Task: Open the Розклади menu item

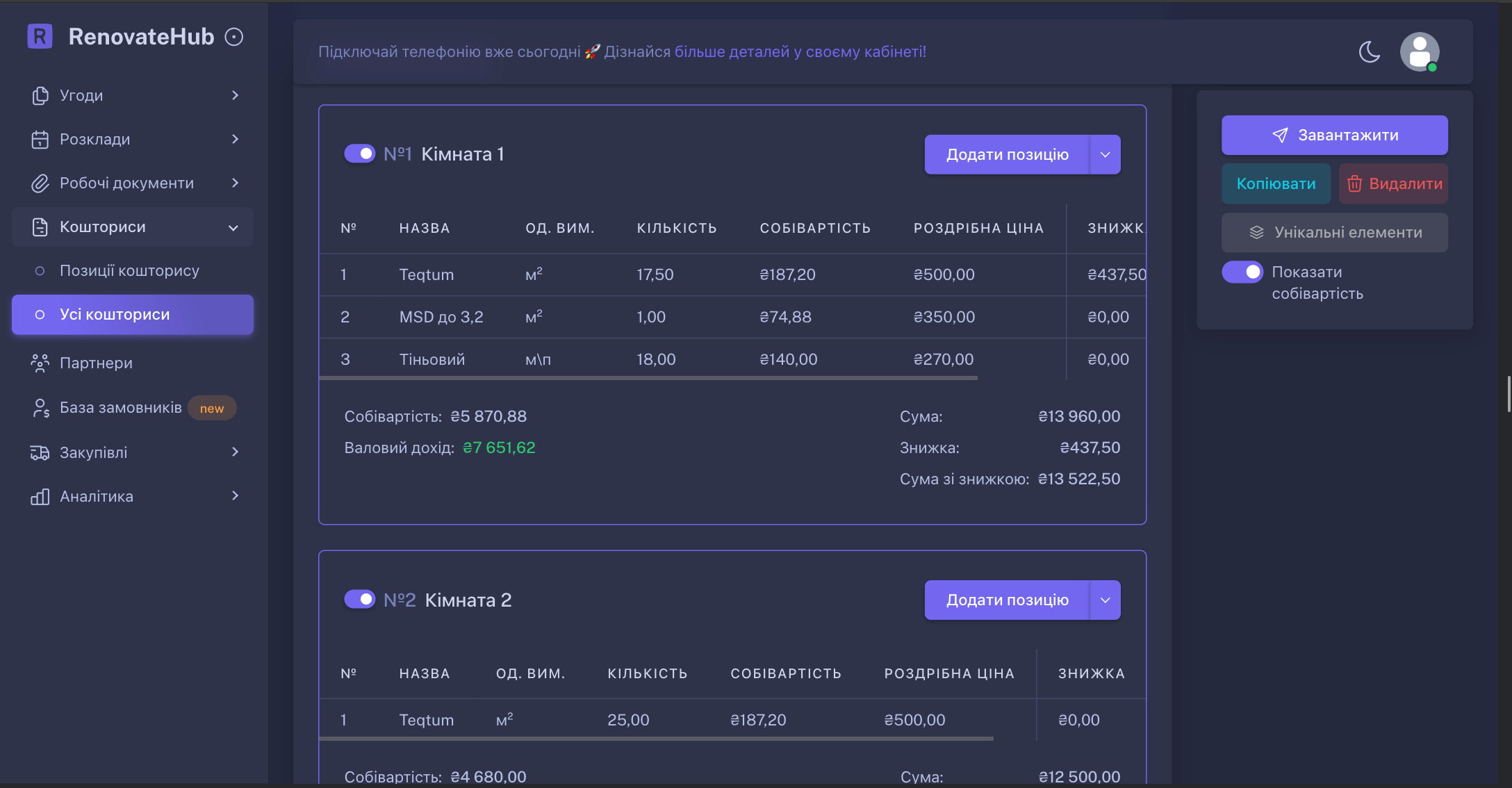Action: coord(133,139)
